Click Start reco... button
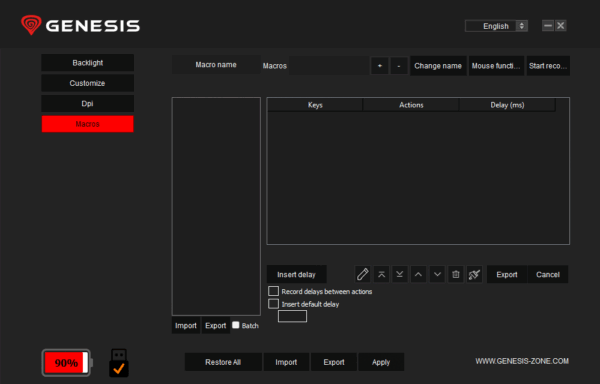Image resolution: width=600 pixels, height=384 pixels. coord(548,66)
